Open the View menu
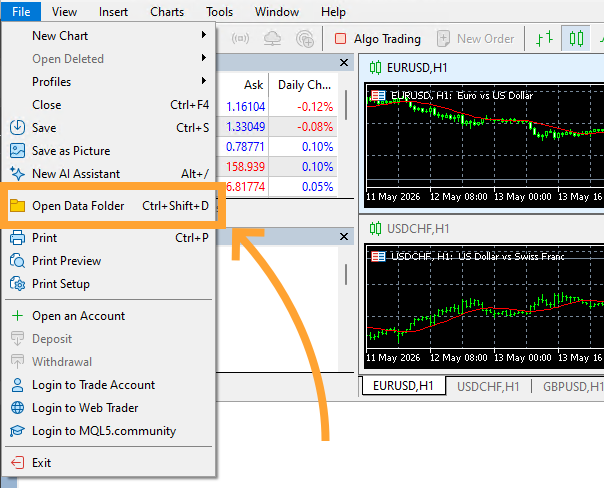This screenshot has width=604, height=488. click(64, 12)
